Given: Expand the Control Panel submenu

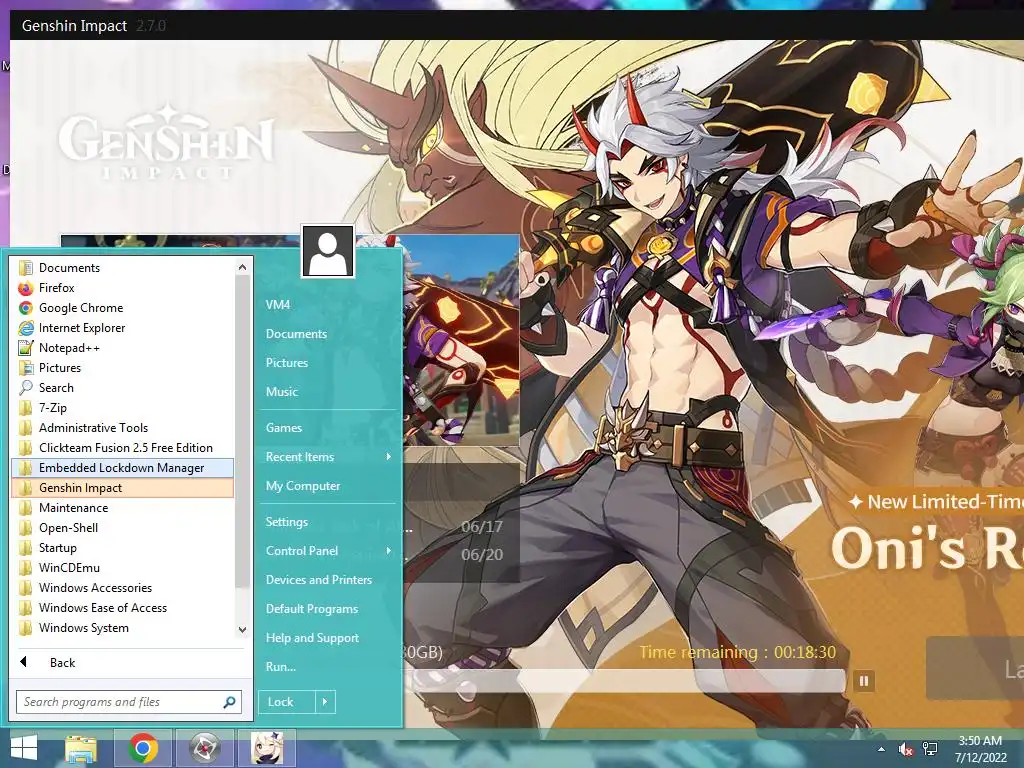Looking at the screenshot, I should [x=389, y=551].
